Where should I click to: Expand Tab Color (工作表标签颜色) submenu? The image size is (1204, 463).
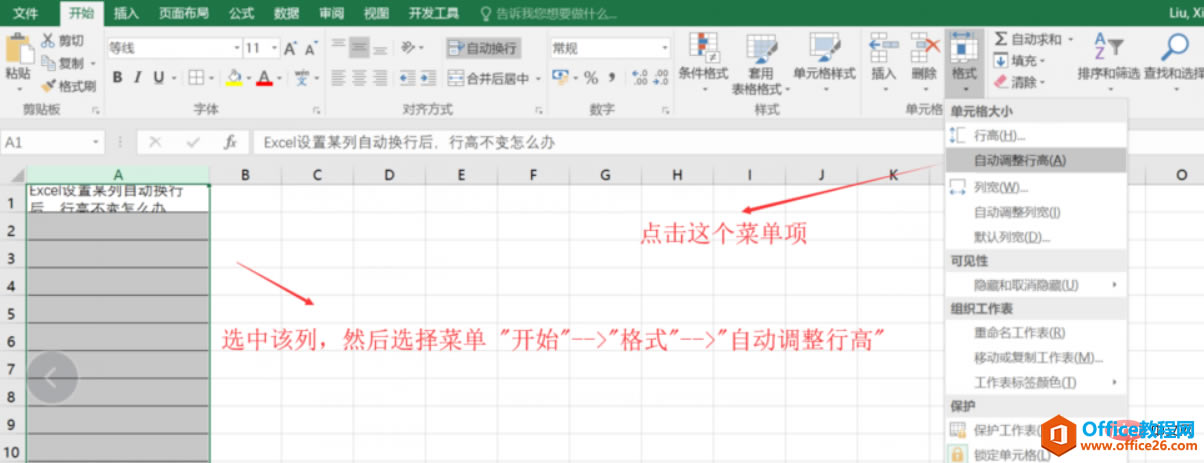point(1113,382)
